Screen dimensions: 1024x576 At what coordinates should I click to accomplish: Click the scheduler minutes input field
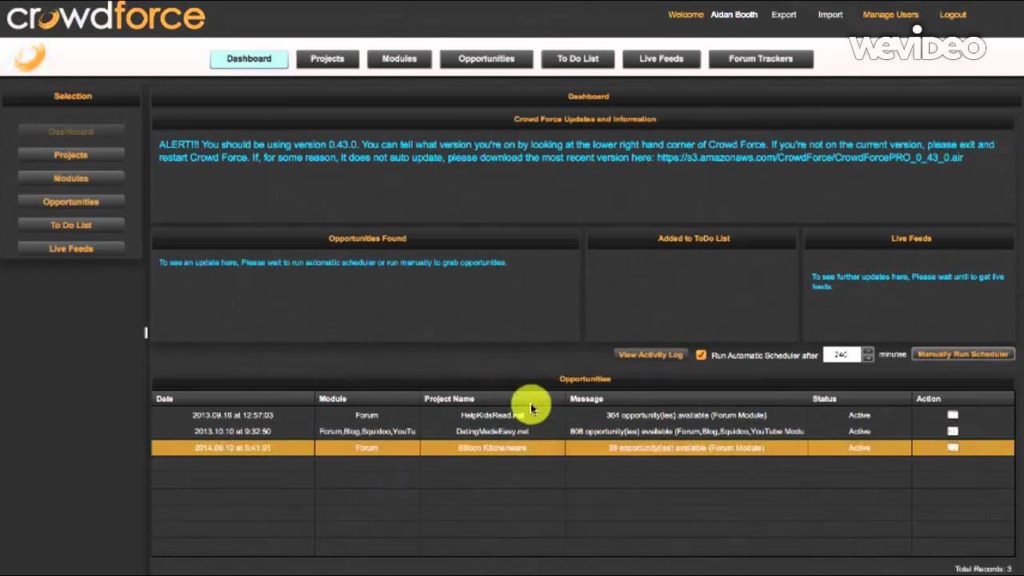click(x=842, y=354)
